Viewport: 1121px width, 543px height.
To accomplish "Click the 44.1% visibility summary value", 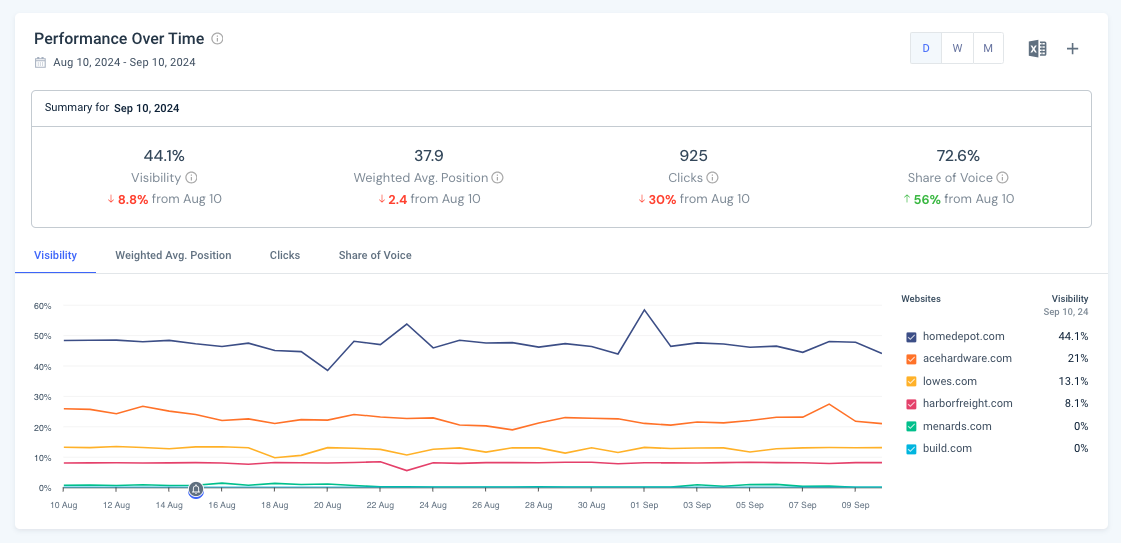I will tap(164, 156).
